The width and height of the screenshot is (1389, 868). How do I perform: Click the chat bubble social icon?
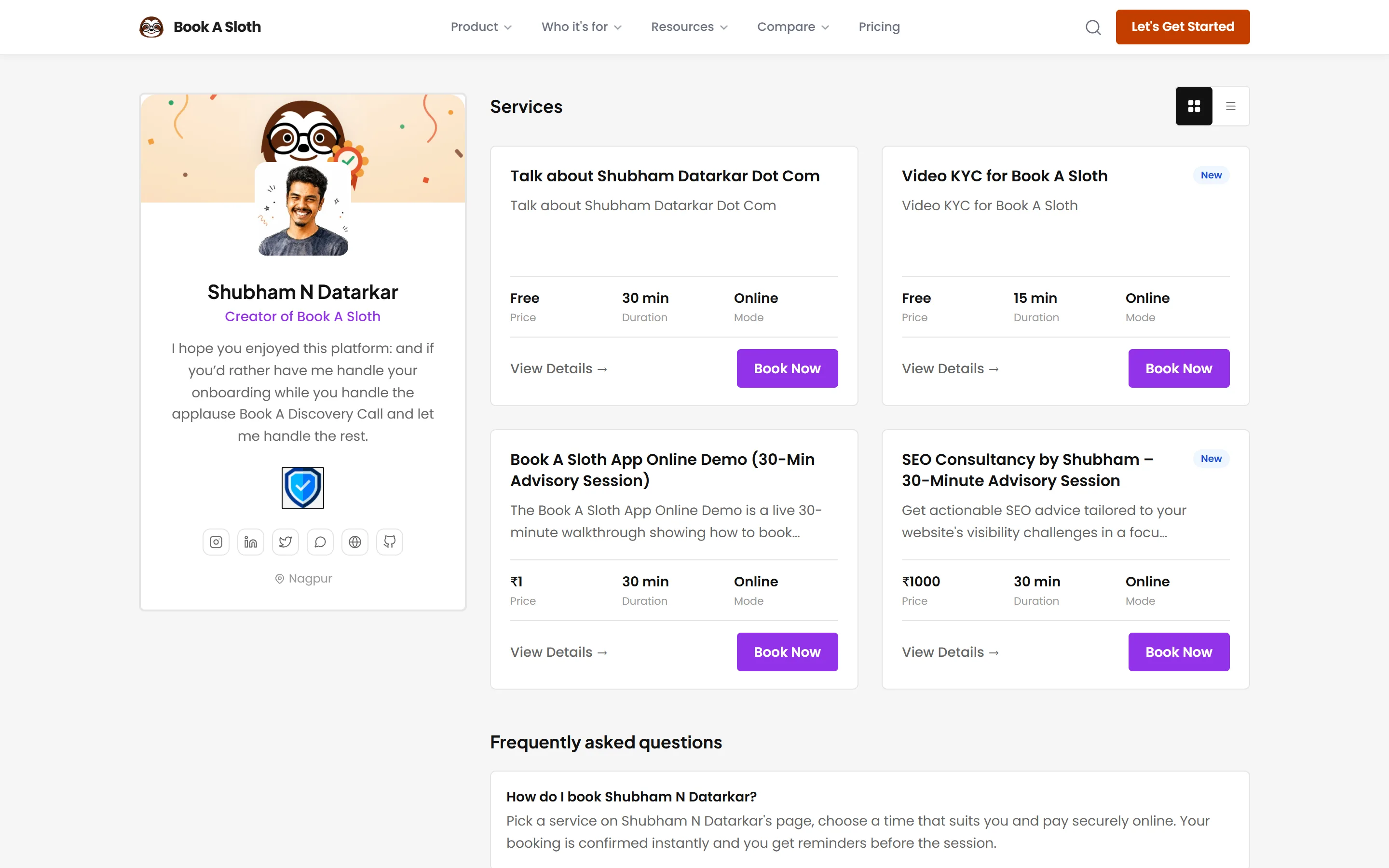tap(320, 542)
